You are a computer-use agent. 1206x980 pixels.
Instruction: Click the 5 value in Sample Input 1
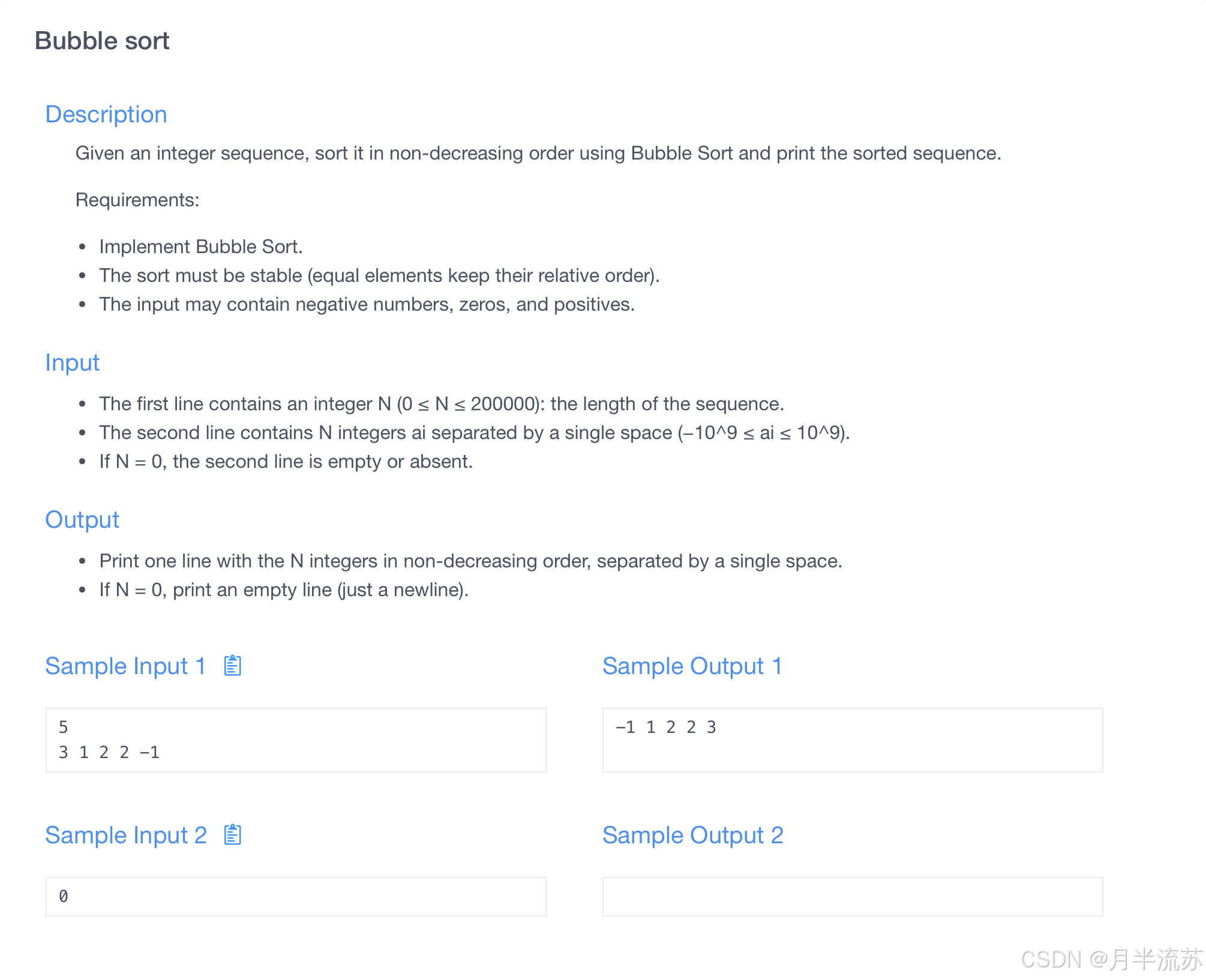click(x=62, y=727)
